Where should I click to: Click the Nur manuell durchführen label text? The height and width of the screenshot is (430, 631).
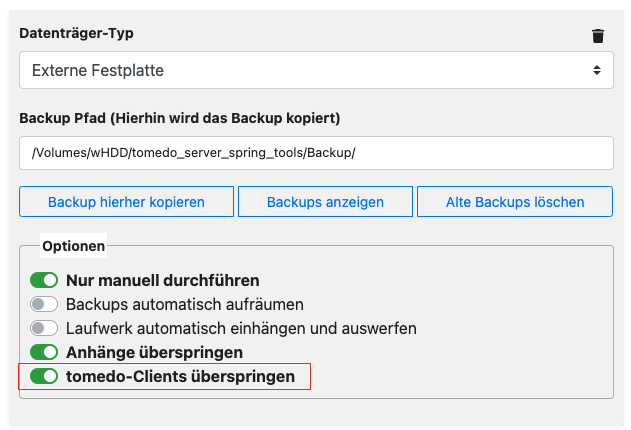(x=163, y=280)
